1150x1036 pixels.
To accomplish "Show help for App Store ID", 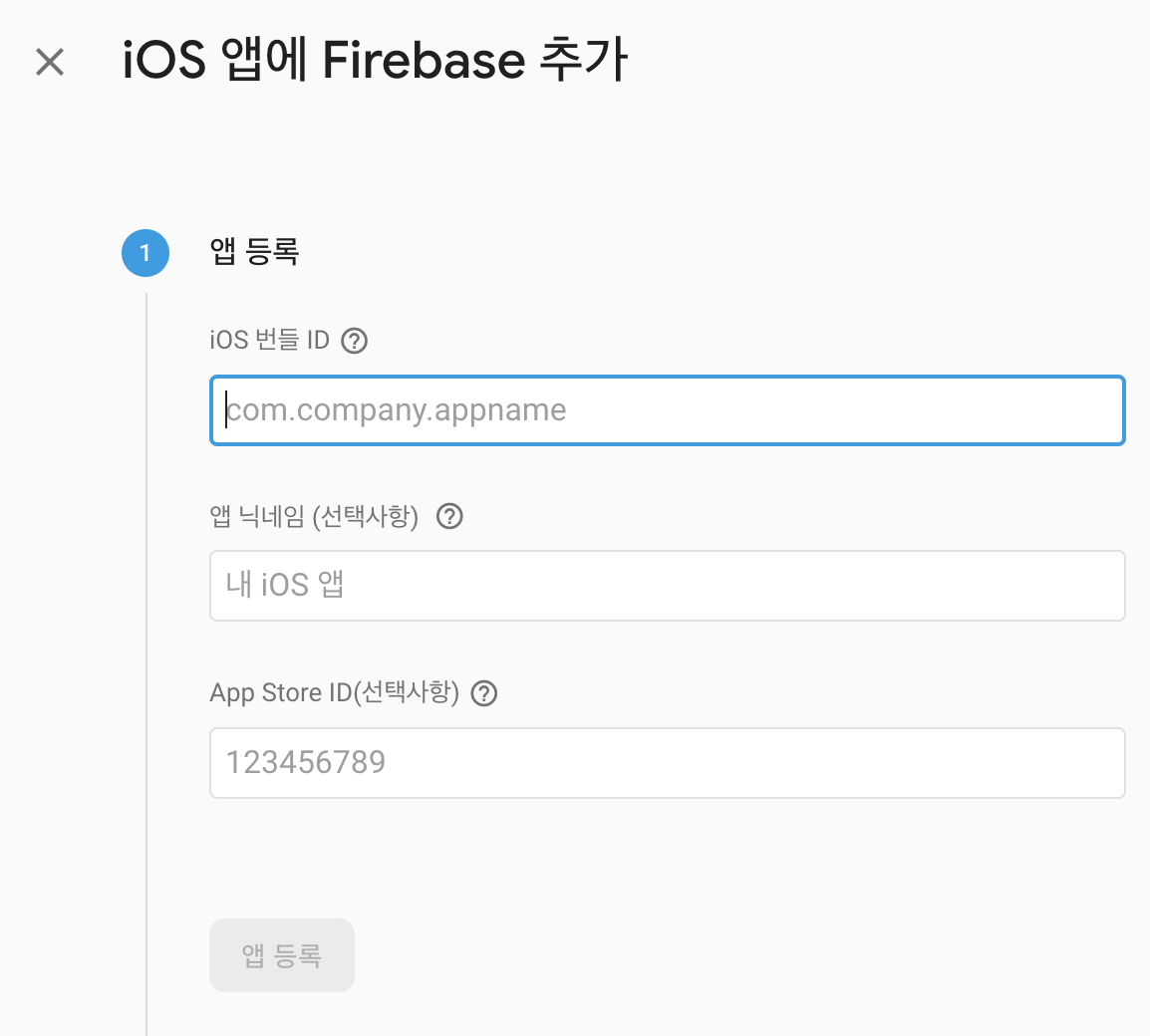I will [484, 693].
